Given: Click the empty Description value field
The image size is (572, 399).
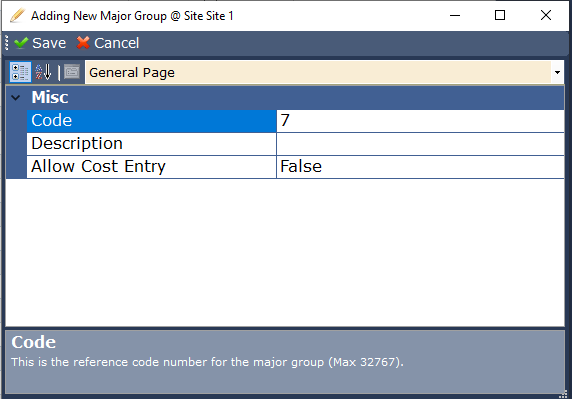Looking at the screenshot, I should 420,144.
